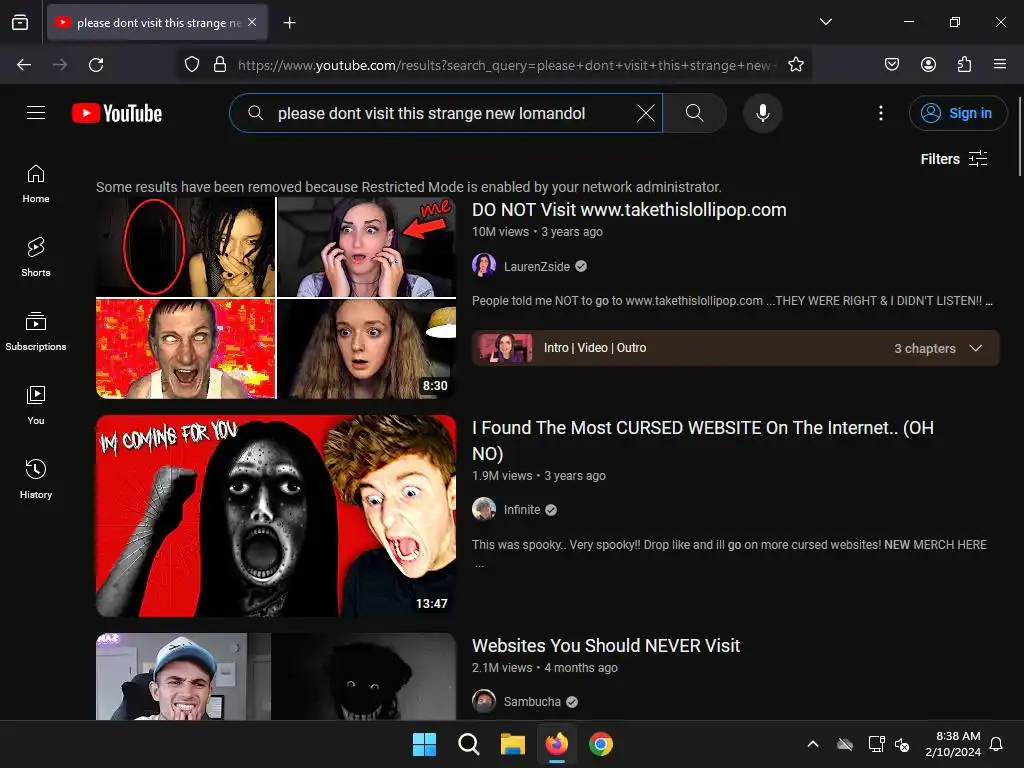Open the You section in the sidebar
The height and width of the screenshot is (768, 1024).
pyautogui.click(x=36, y=405)
